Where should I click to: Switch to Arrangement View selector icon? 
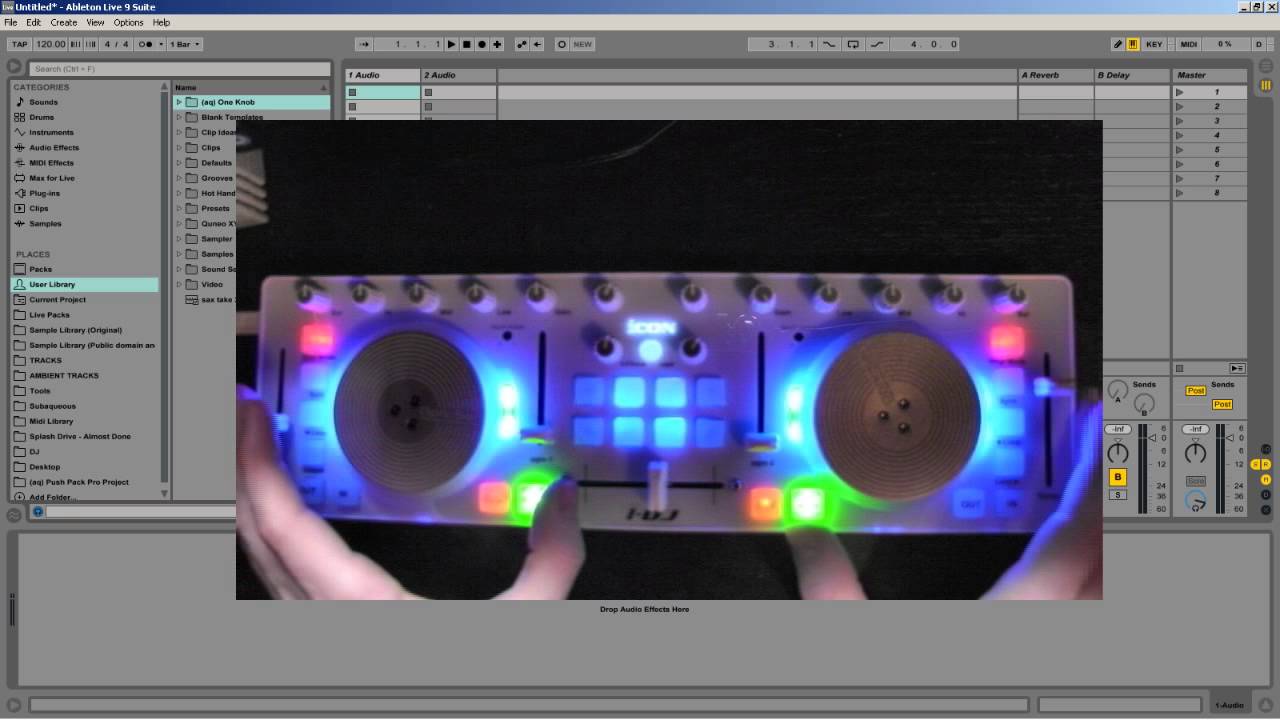1265,68
